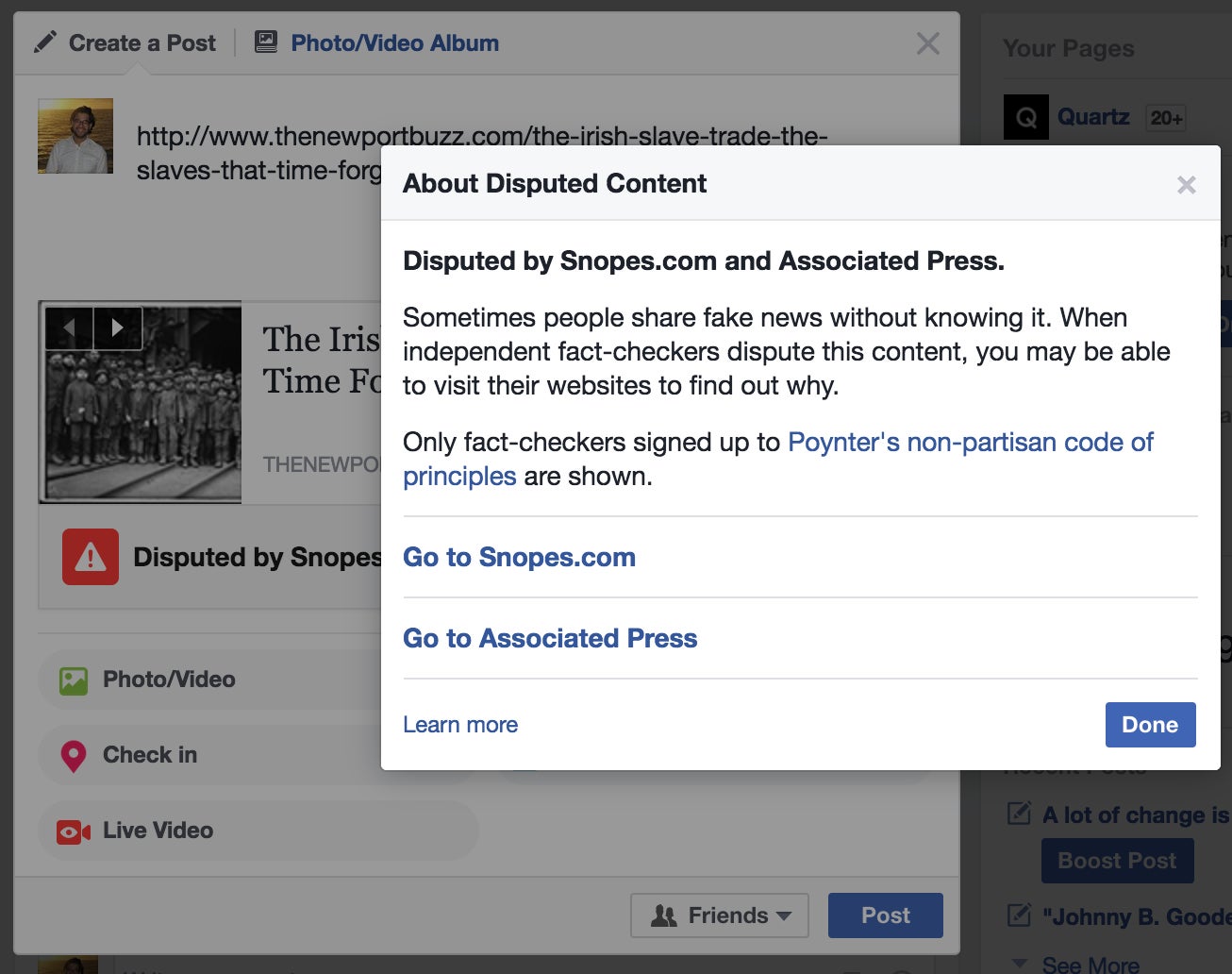Viewport: 1232px width, 974px height.
Task: Click the Done button
Action: coord(1150,725)
